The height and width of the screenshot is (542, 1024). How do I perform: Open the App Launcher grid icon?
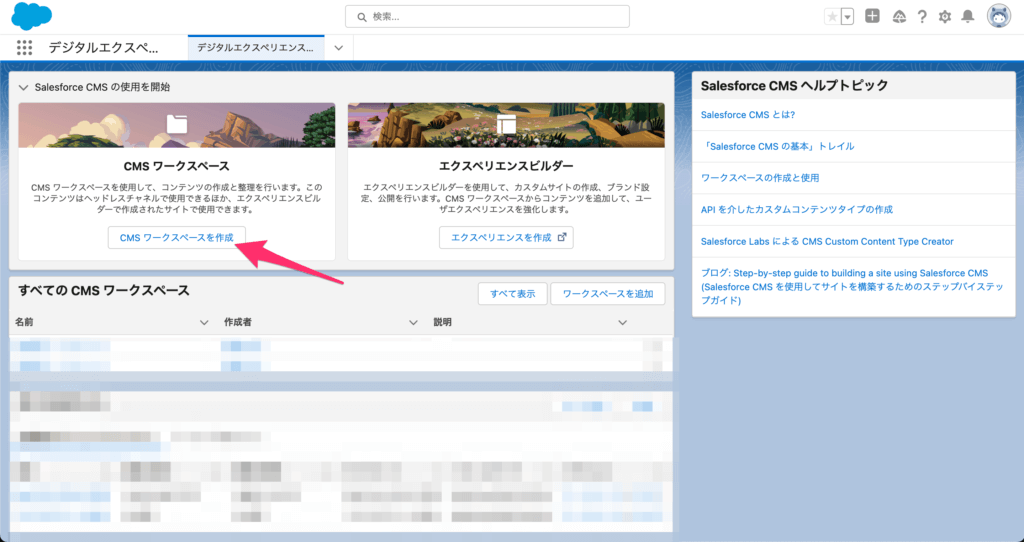(x=25, y=47)
